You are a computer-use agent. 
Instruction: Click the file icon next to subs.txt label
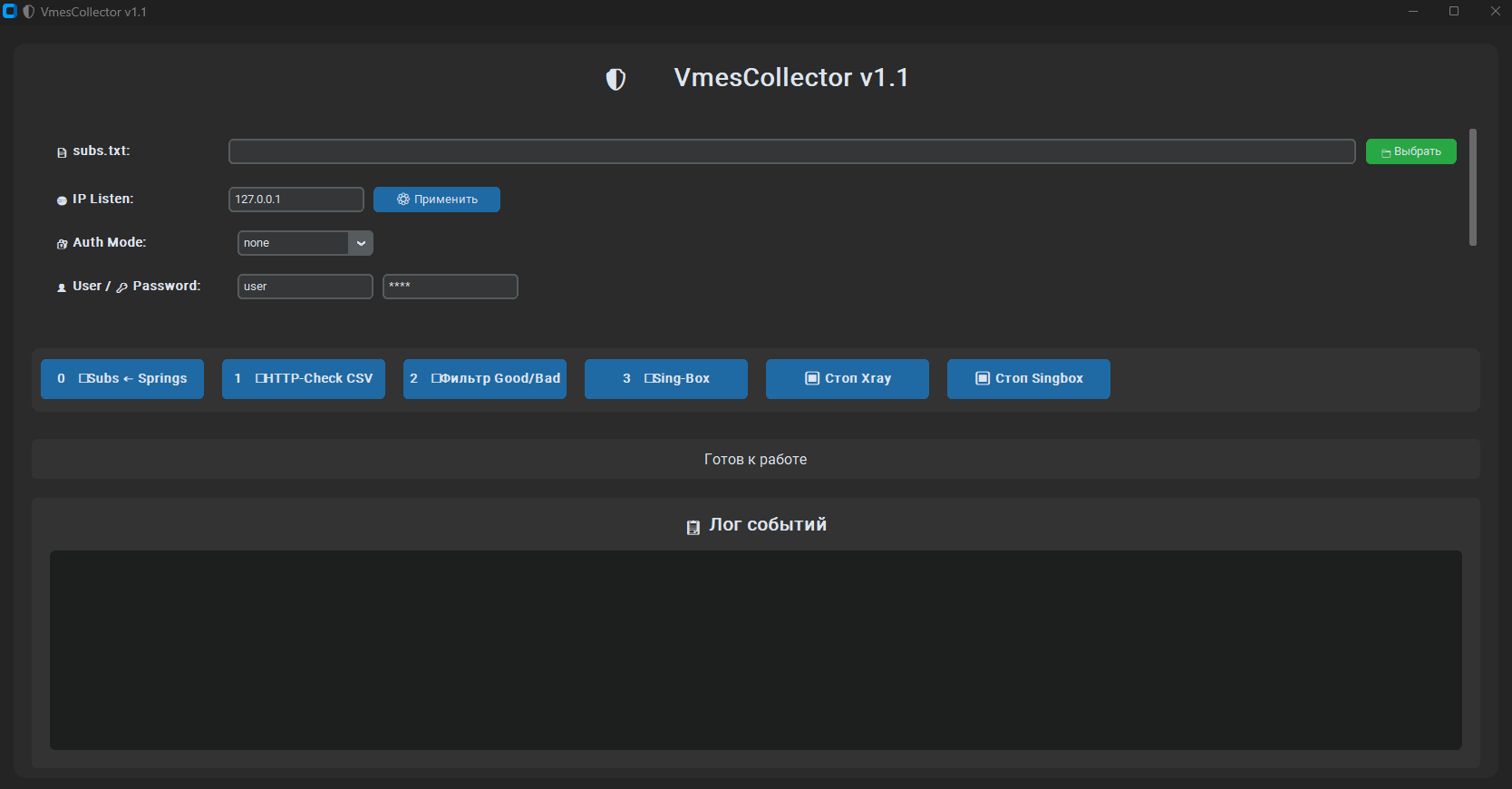point(62,152)
